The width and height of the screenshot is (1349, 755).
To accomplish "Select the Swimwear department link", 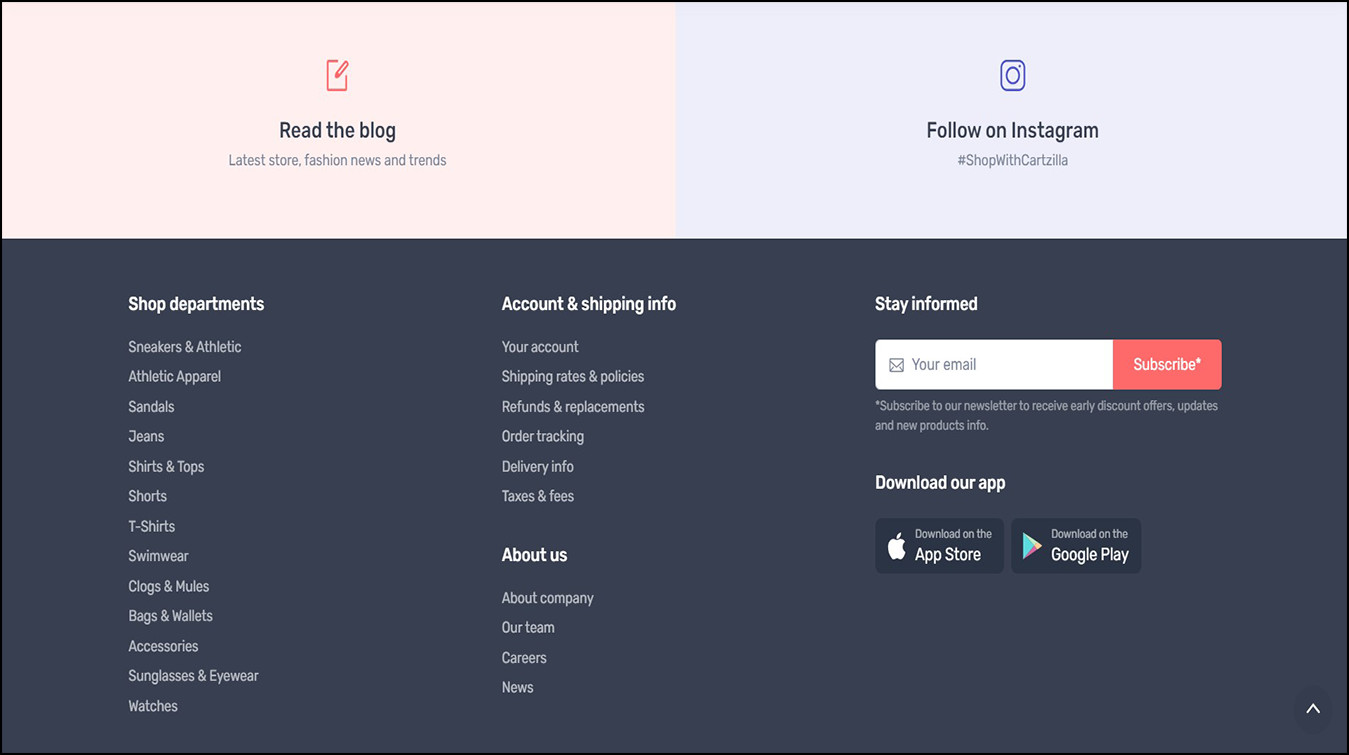I will pos(158,556).
